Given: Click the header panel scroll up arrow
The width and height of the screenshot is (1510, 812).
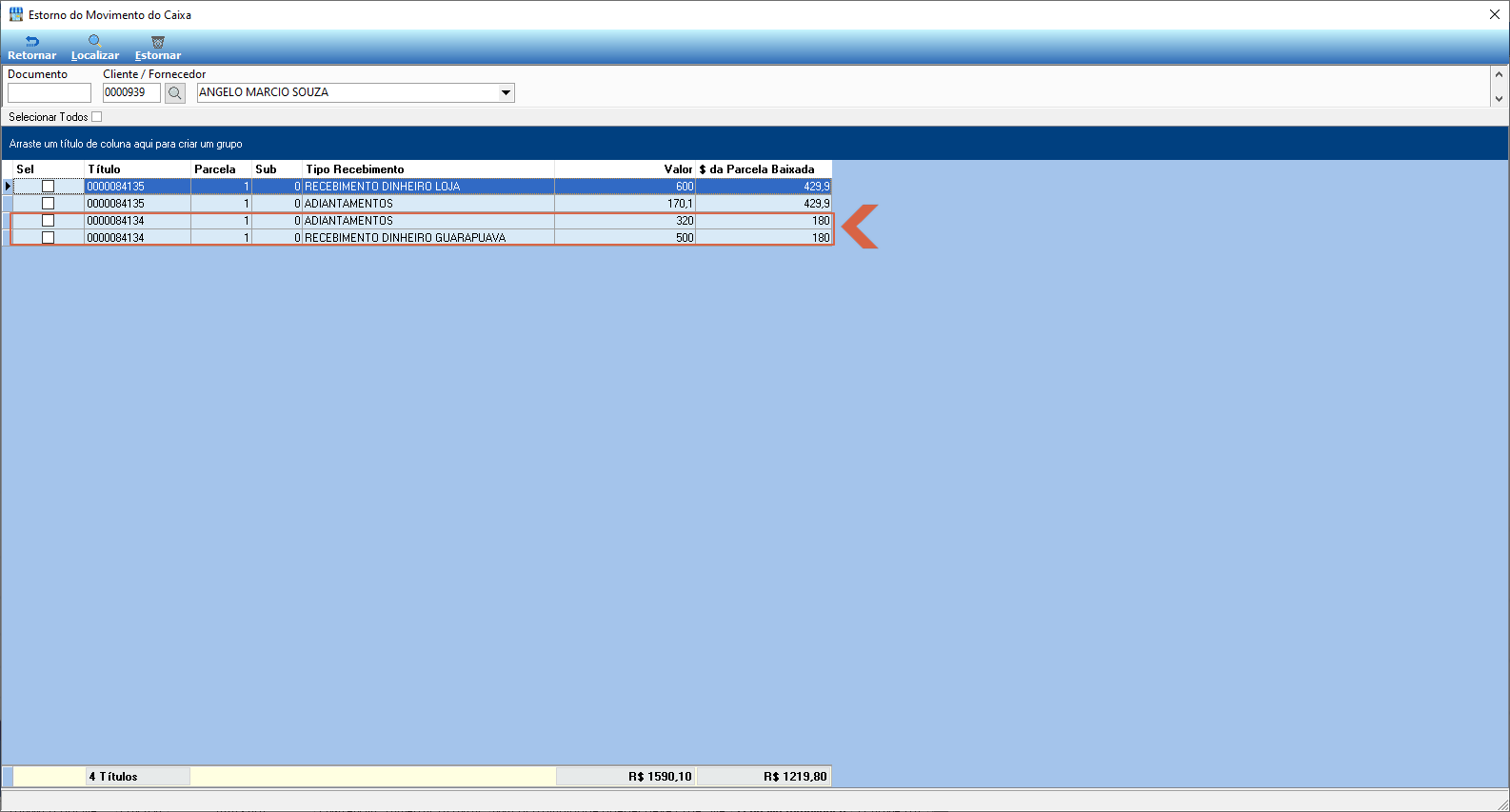Looking at the screenshot, I should click(x=1499, y=74).
